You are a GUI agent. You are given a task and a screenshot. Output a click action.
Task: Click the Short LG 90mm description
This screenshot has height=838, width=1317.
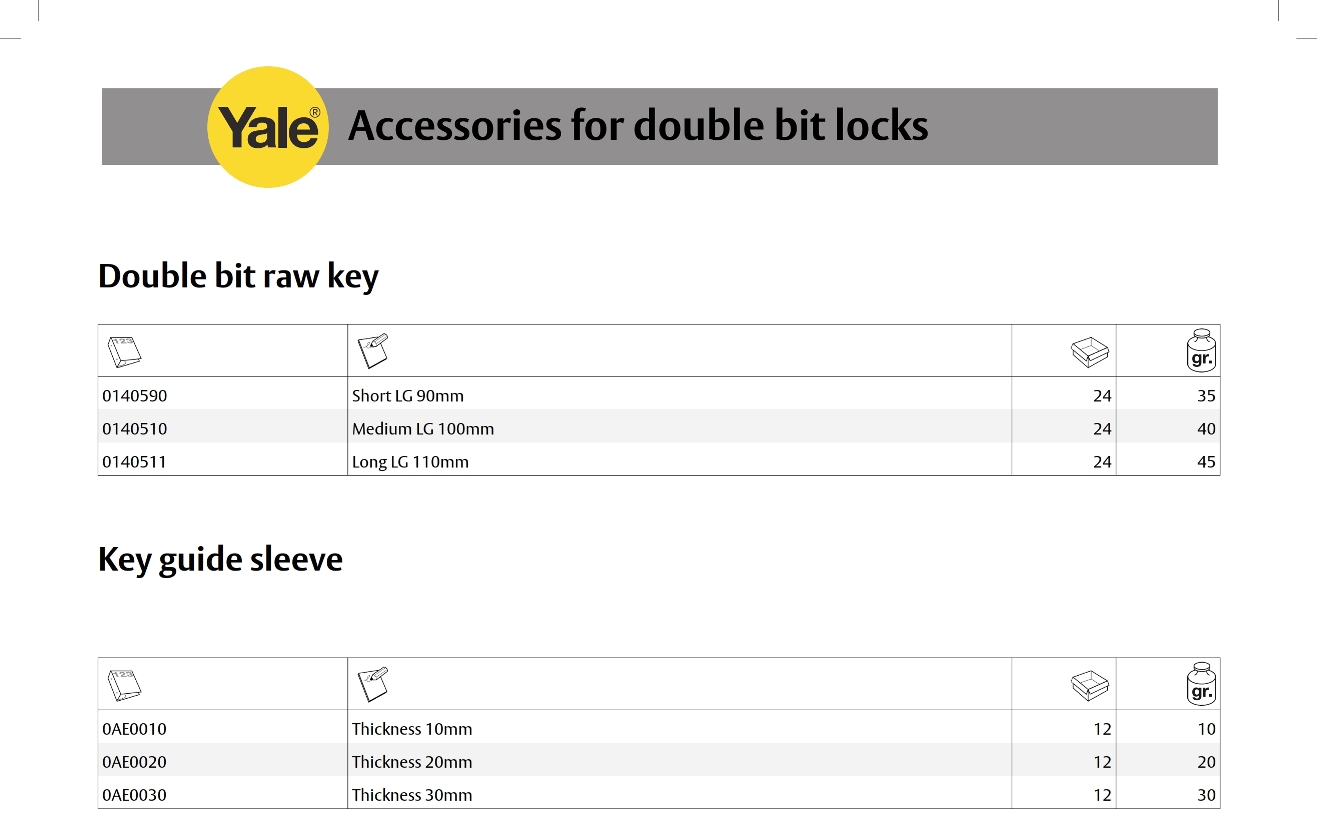(x=408, y=396)
